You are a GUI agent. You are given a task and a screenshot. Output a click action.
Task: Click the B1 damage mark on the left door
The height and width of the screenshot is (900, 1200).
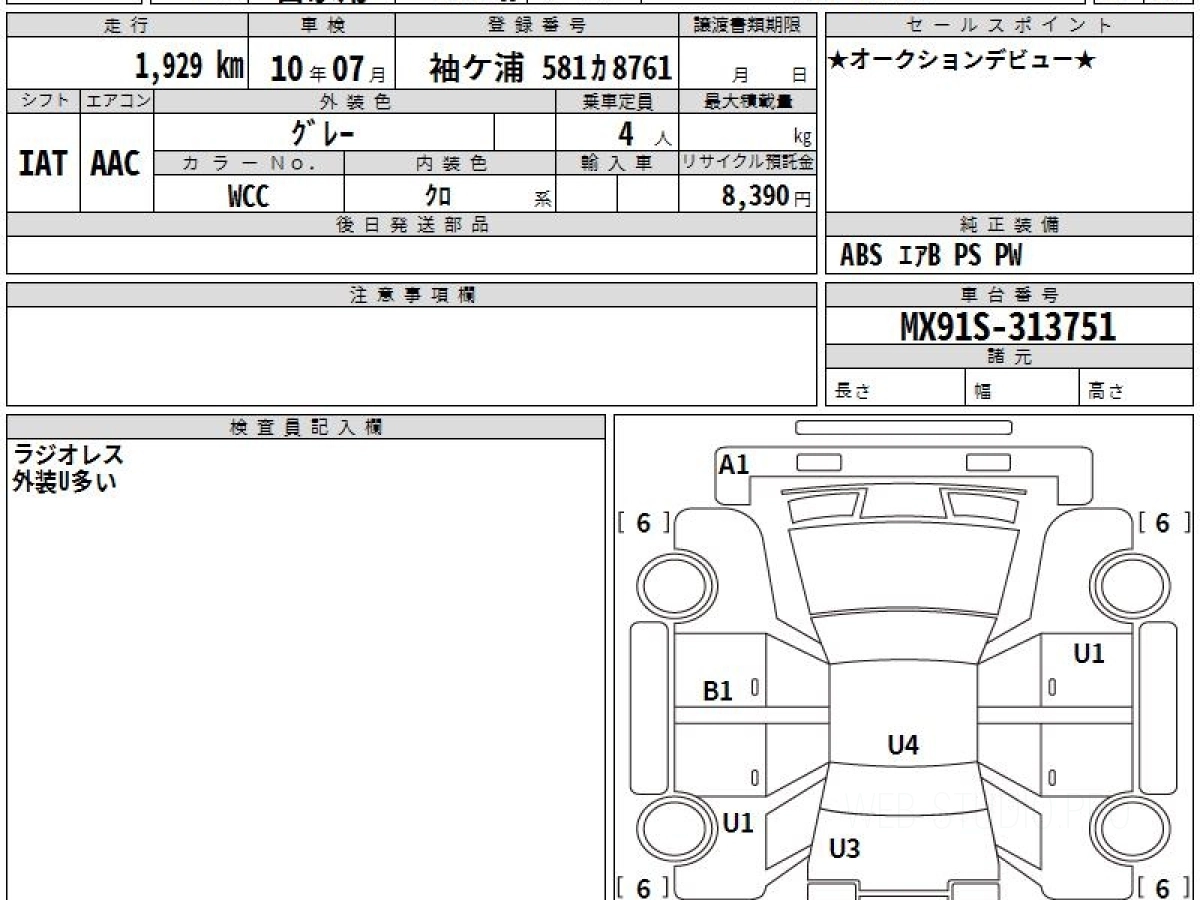tap(718, 691)
